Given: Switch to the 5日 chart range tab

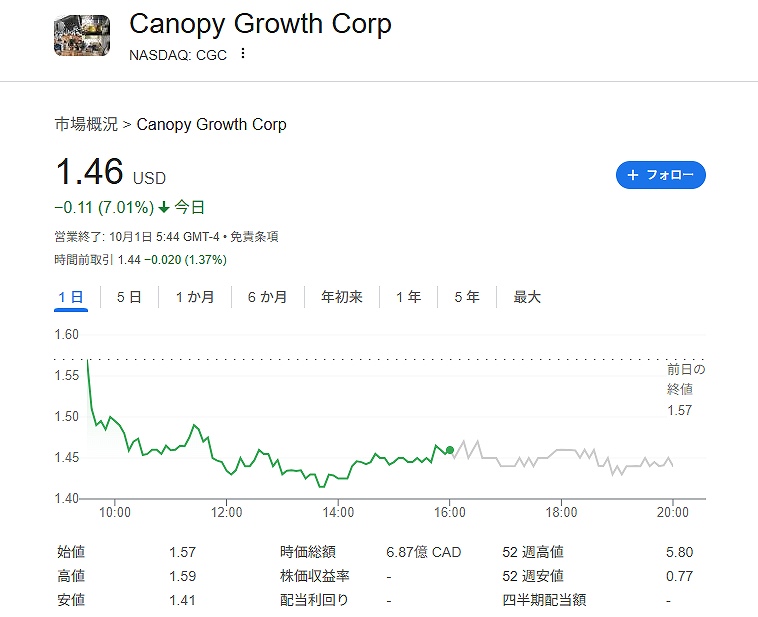Looking at the screenshot, I should [x=128, y=297].
